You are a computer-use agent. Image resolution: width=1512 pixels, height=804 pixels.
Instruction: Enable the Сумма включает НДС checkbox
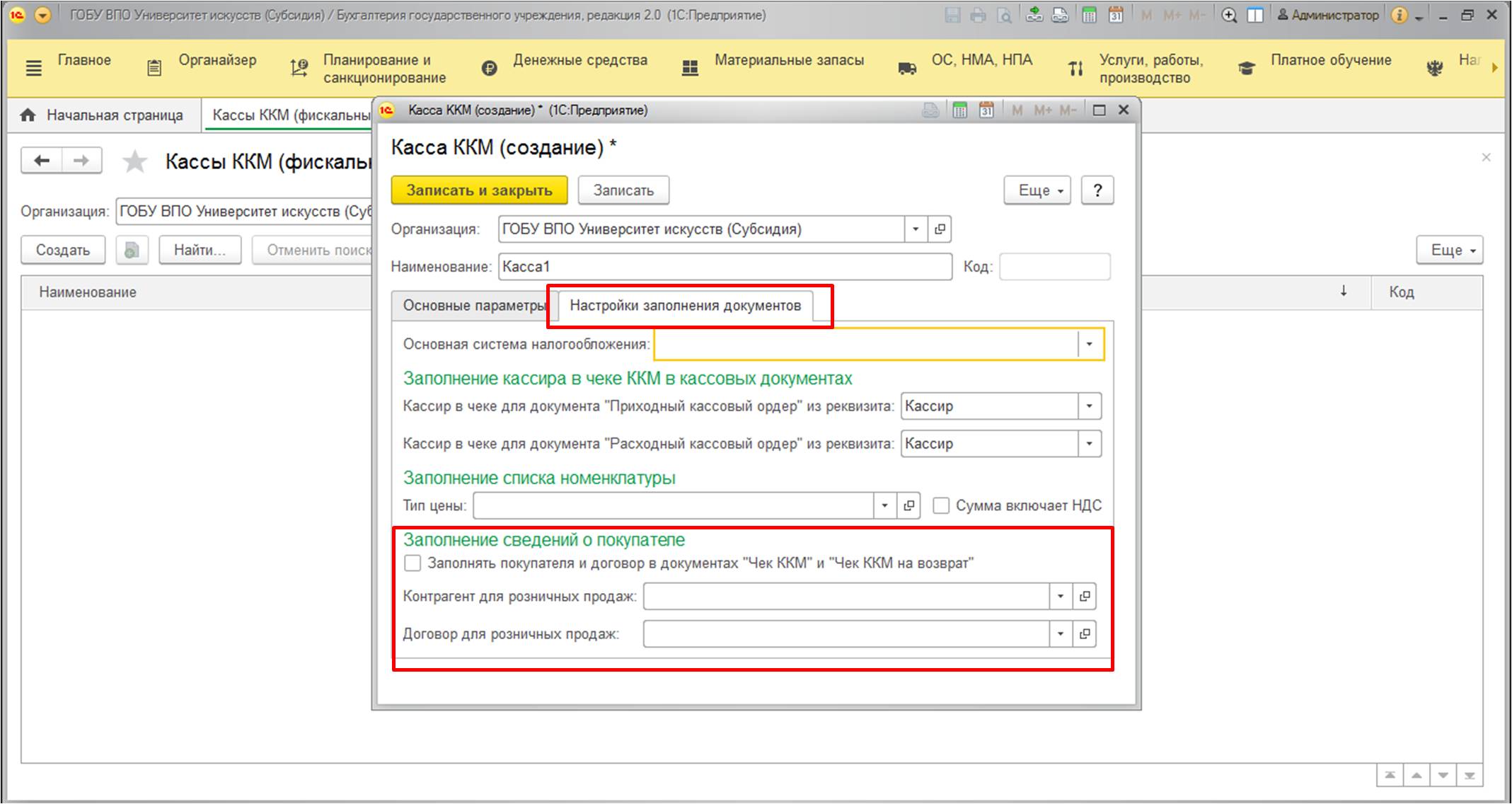click(x=940, y=505)
